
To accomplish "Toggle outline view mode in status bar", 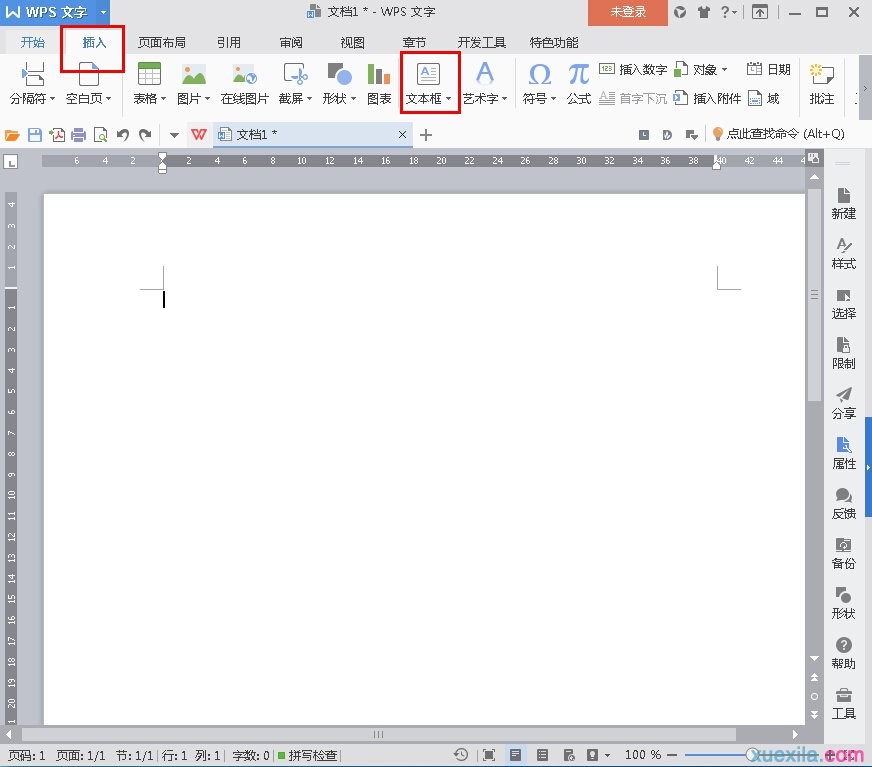I will click(x=542, y=755).
